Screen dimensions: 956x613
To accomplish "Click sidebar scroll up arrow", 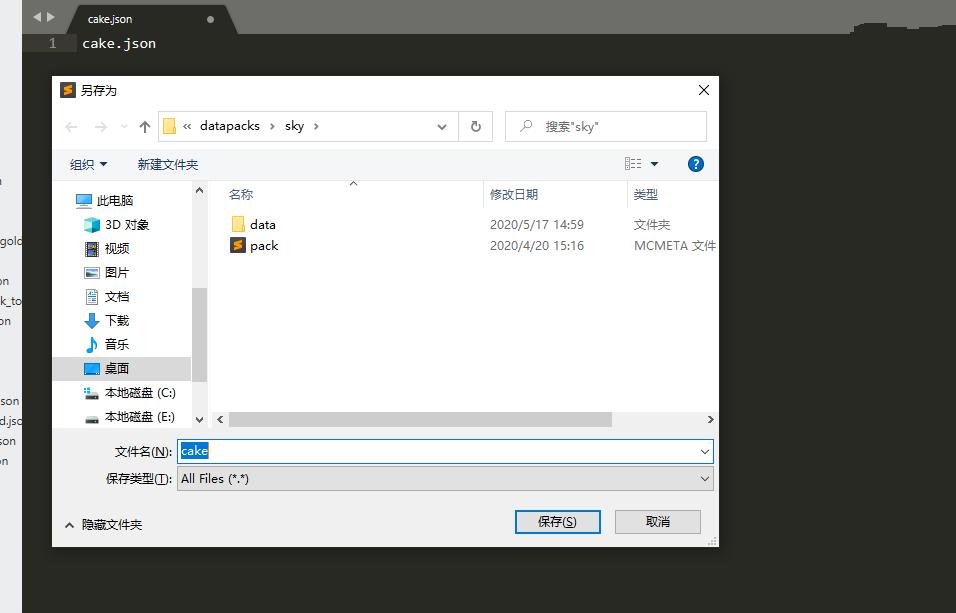I will pyautogui.click(x=199, y=190).
